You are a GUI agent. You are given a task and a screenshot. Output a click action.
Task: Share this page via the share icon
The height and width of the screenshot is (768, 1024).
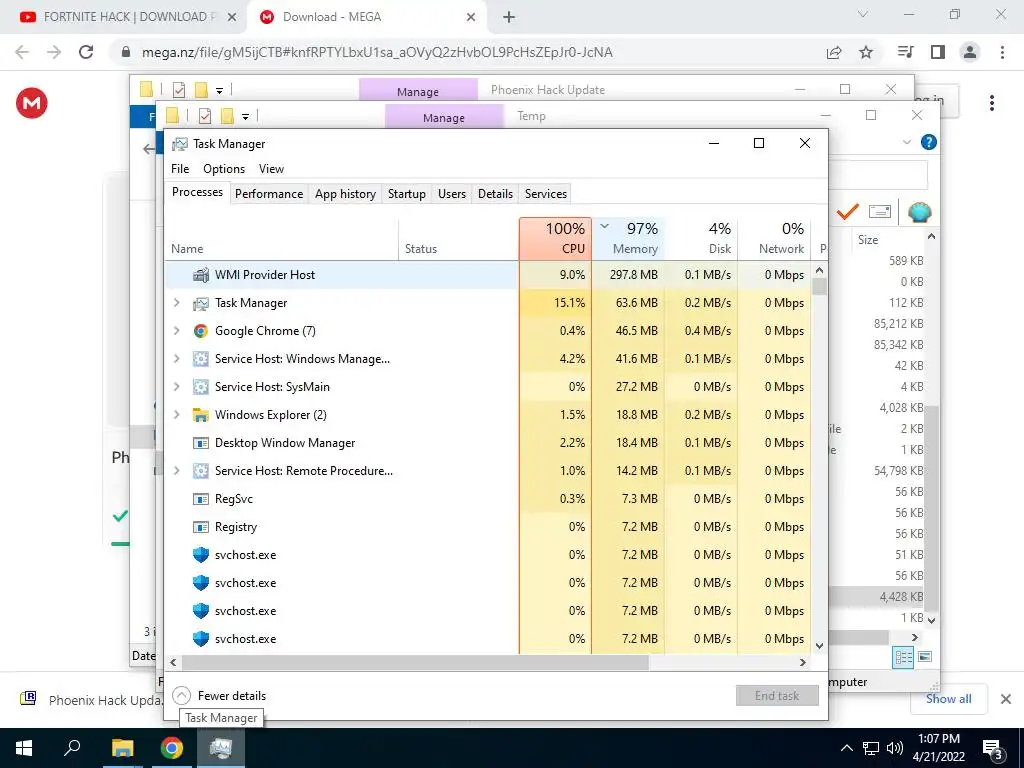click(834, 52)
